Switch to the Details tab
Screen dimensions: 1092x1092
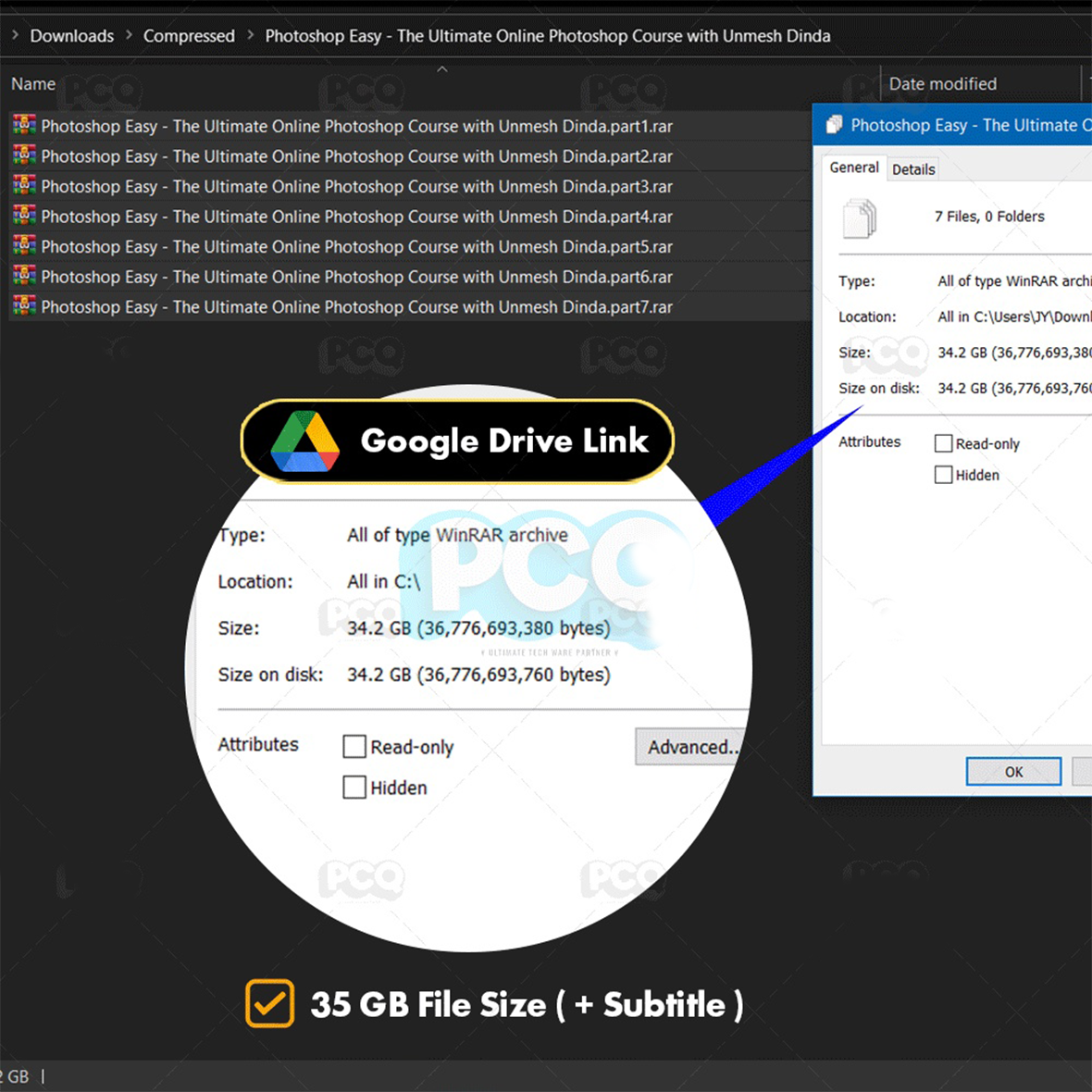click(x=913, y=169)
